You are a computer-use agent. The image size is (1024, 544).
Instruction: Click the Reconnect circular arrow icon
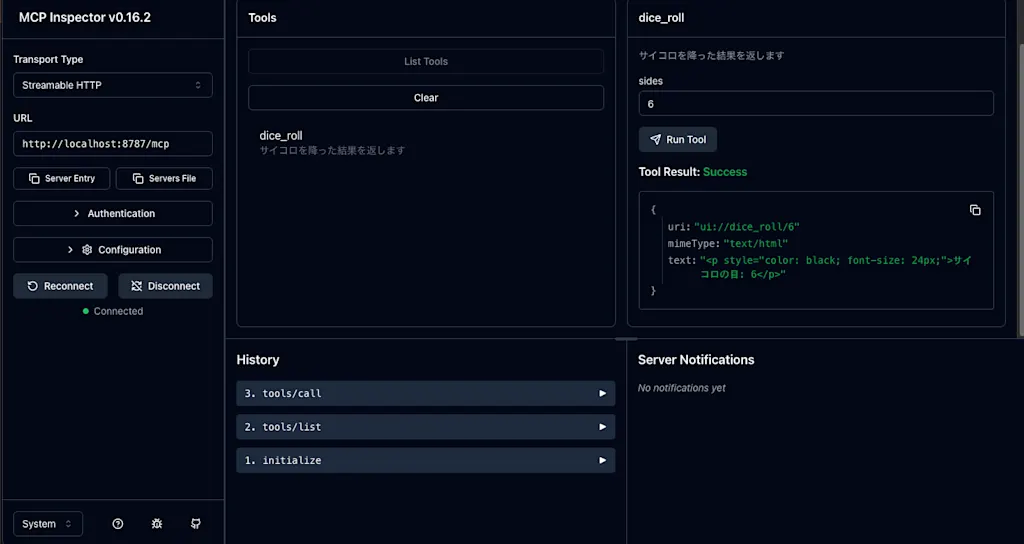[32, 286]
